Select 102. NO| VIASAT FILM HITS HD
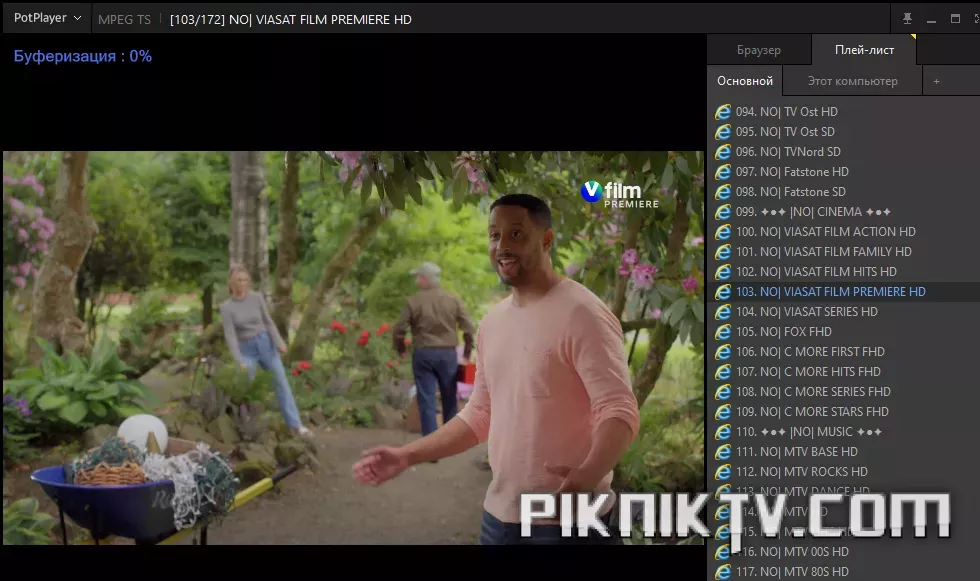 click(844, 272)
